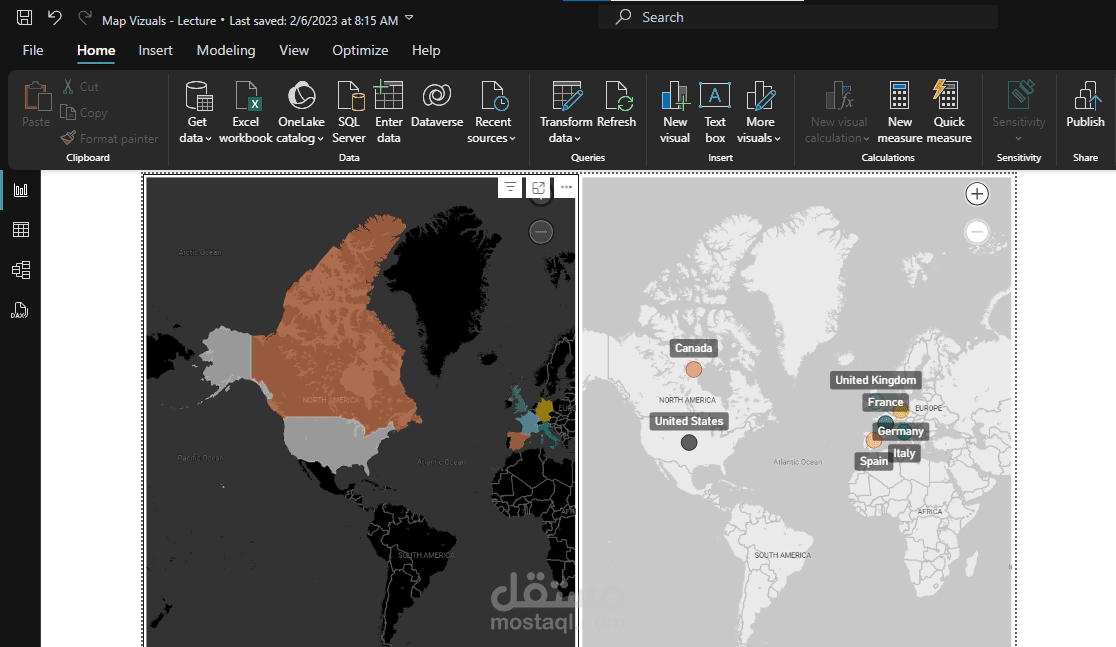This screenshot has width=1116, height=647.
Task: Click the France map label
Action: pos(885,402)
